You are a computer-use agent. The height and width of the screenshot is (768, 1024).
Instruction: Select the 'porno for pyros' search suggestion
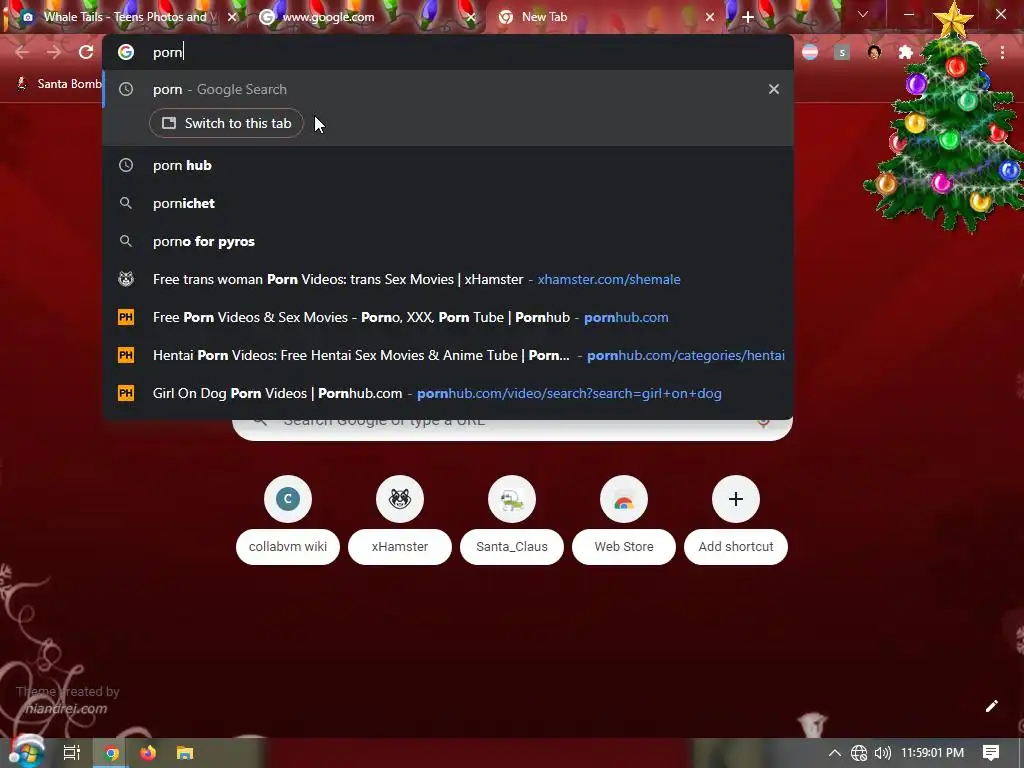click(x=448, y=241)
